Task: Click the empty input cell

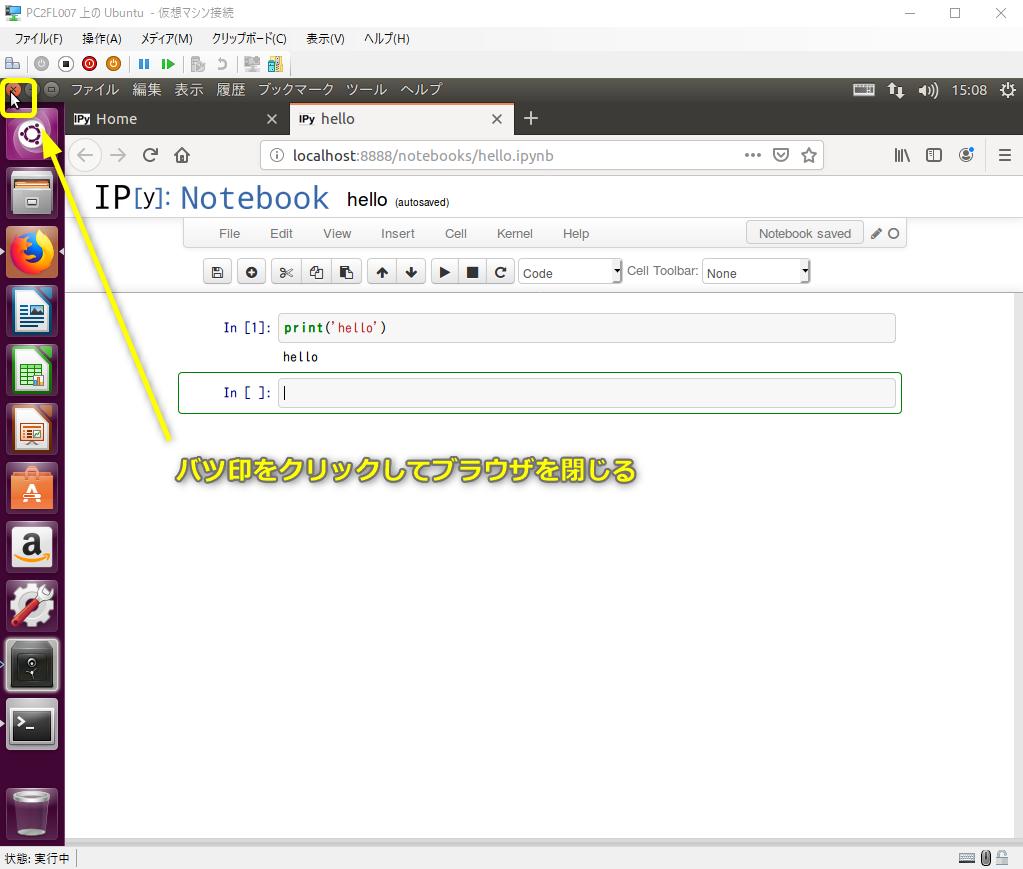Action: 586,393
